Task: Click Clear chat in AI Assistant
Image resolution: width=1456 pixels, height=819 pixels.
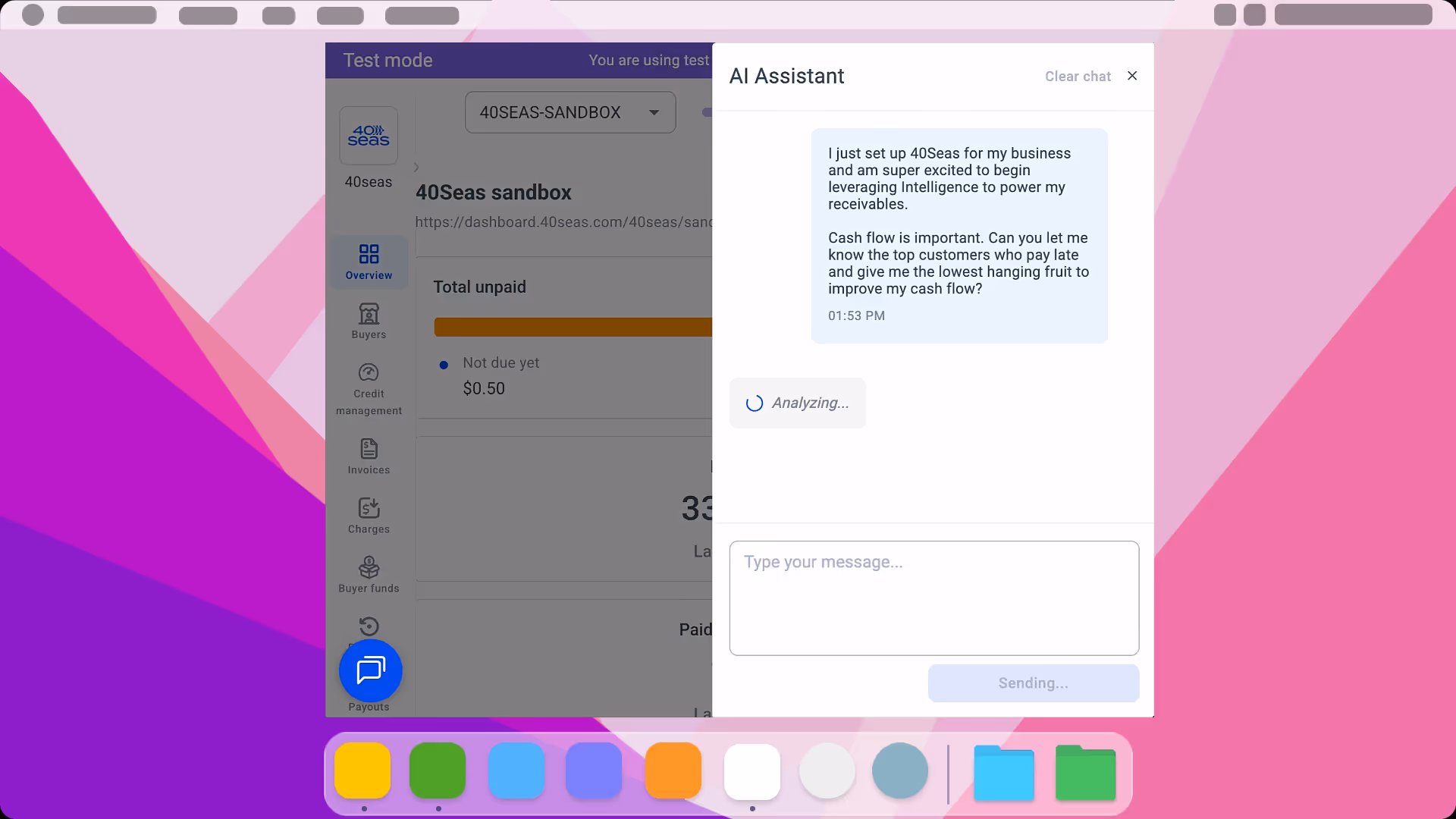Action: (1077, 77)
